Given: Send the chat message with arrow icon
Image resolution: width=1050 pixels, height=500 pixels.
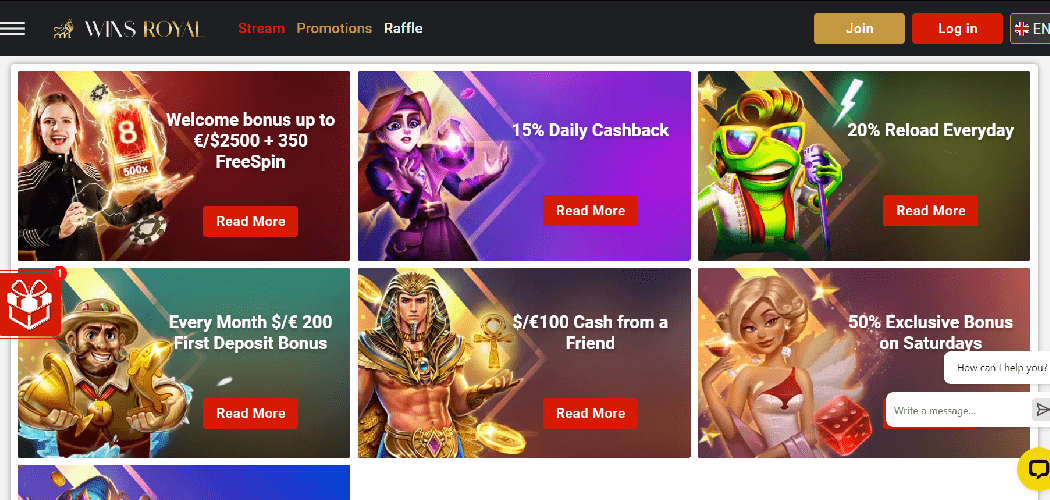Looking at the screenshot, I should click(1041, 410).
